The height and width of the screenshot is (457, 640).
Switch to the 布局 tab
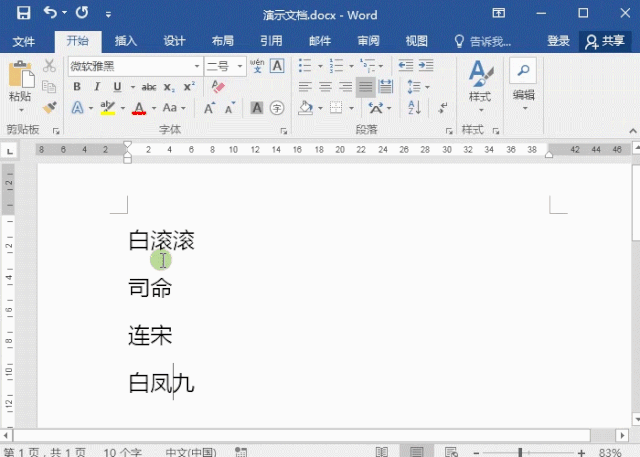tap(222, 41)
